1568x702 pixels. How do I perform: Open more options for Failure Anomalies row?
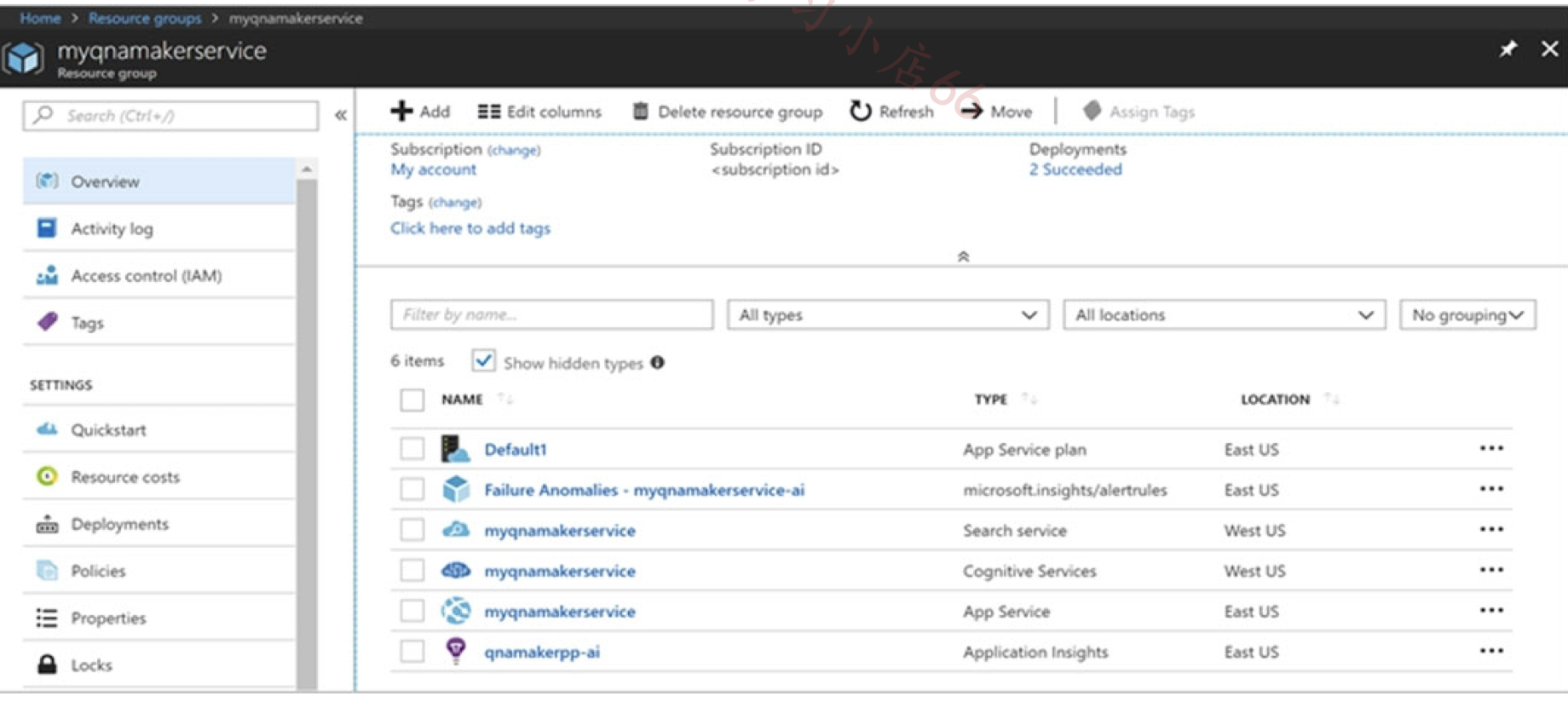[x=1491, y=488]
